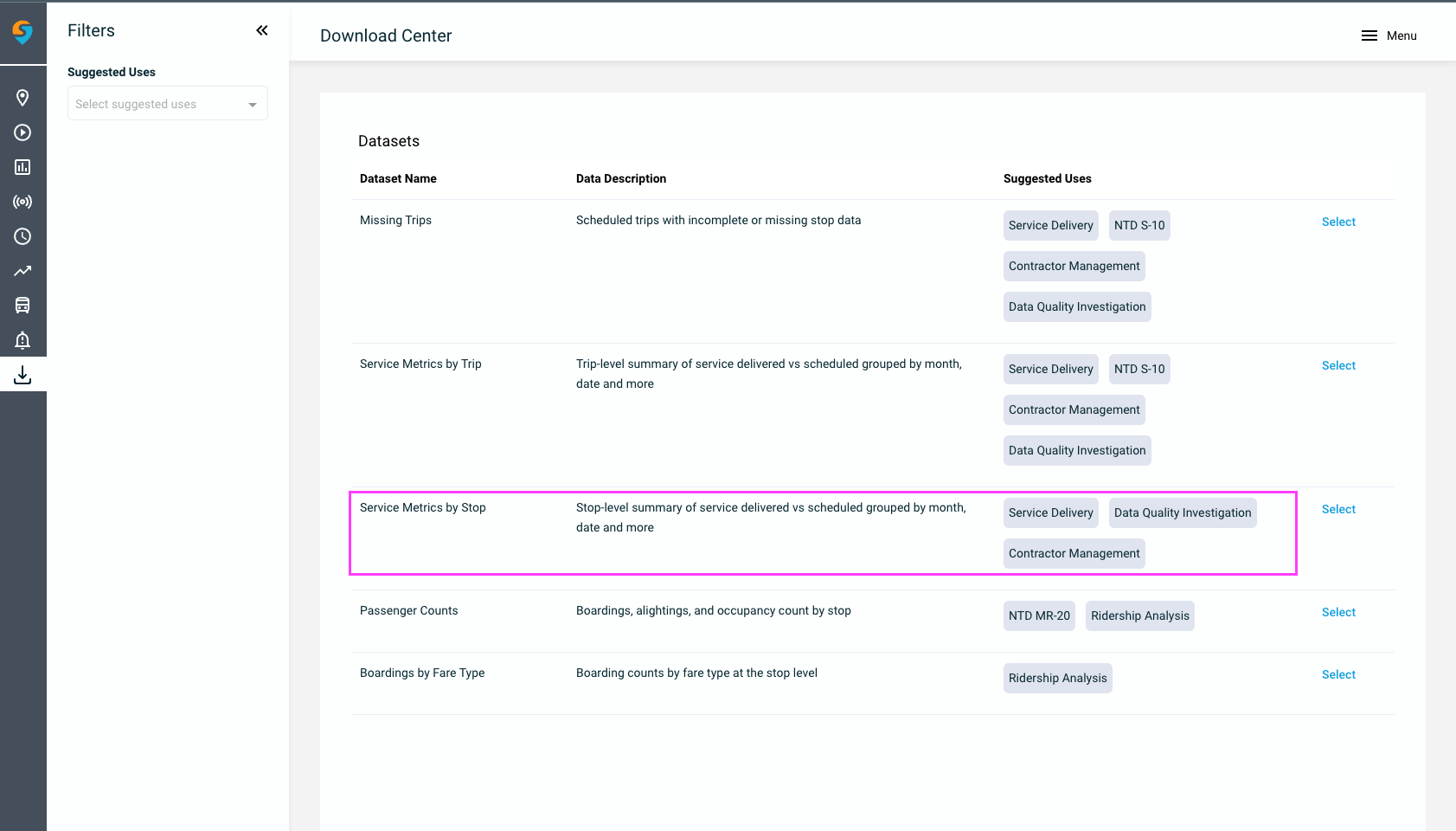Screen dimensions: 1456x831
Task: Click the Filters panel heading
Action: 91,30
